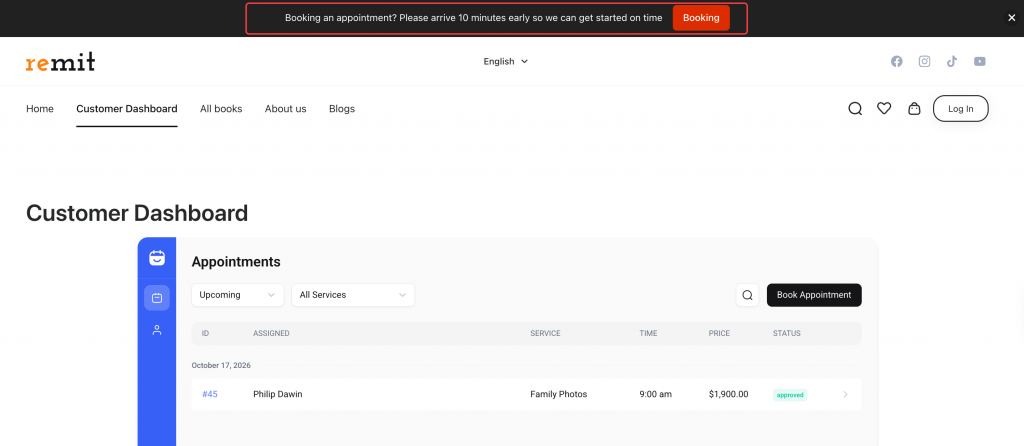Viewport: 1024px width, 446px height.
Task: Open appointment ID #45 link
Action: 210,394
